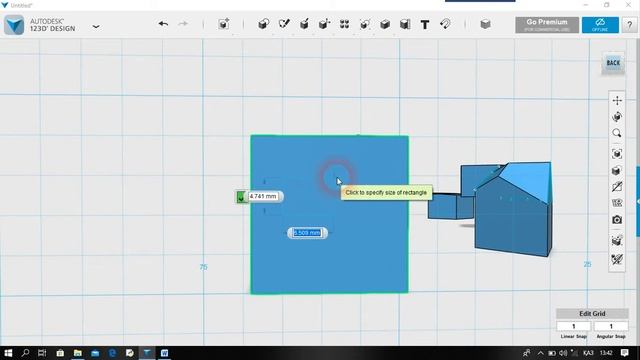This screenshot has width=640, height=360.
Task: Open the Primitives tool menu
Action: [x=264, y=24]
